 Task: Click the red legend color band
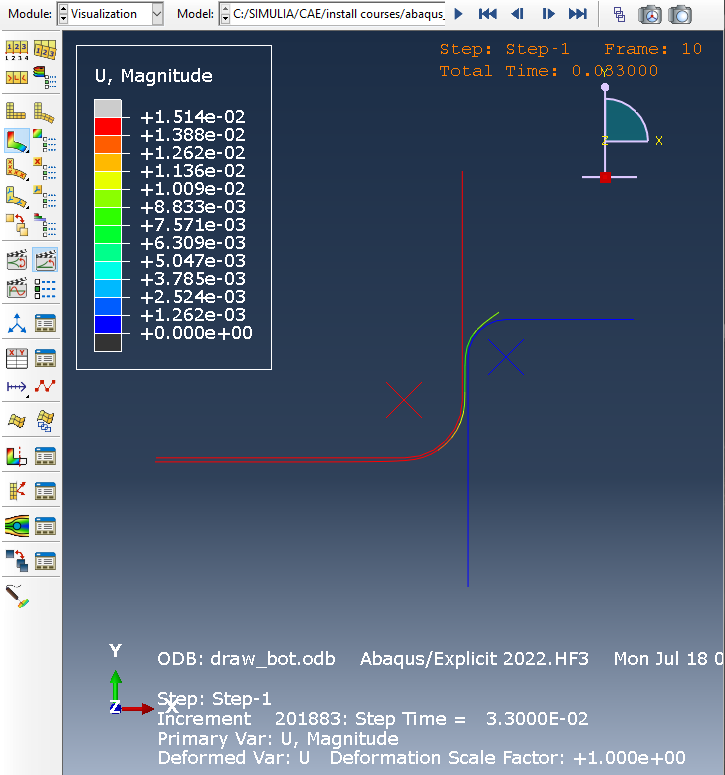click(x=108, y=127)
